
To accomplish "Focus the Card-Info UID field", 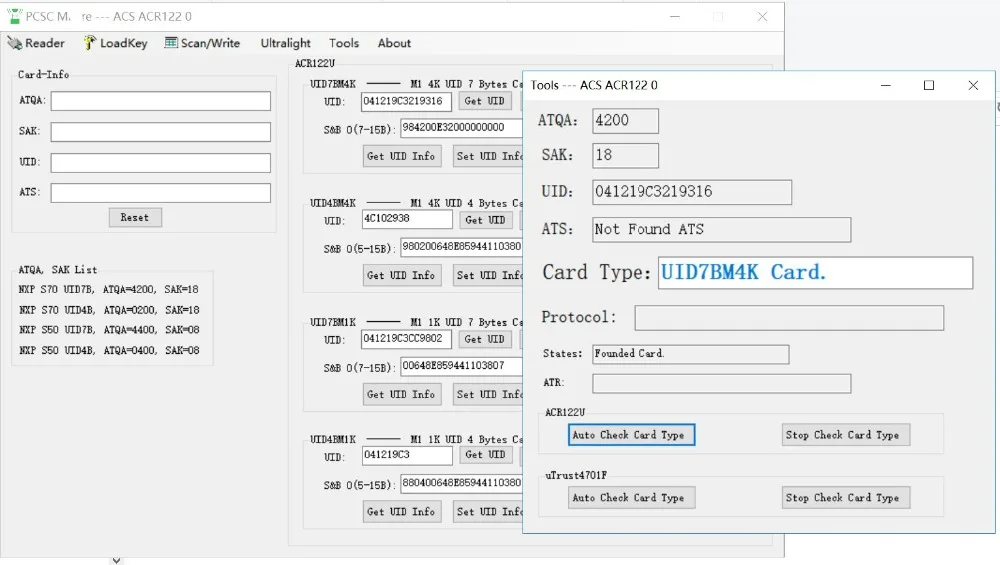I will coord(161,162).
